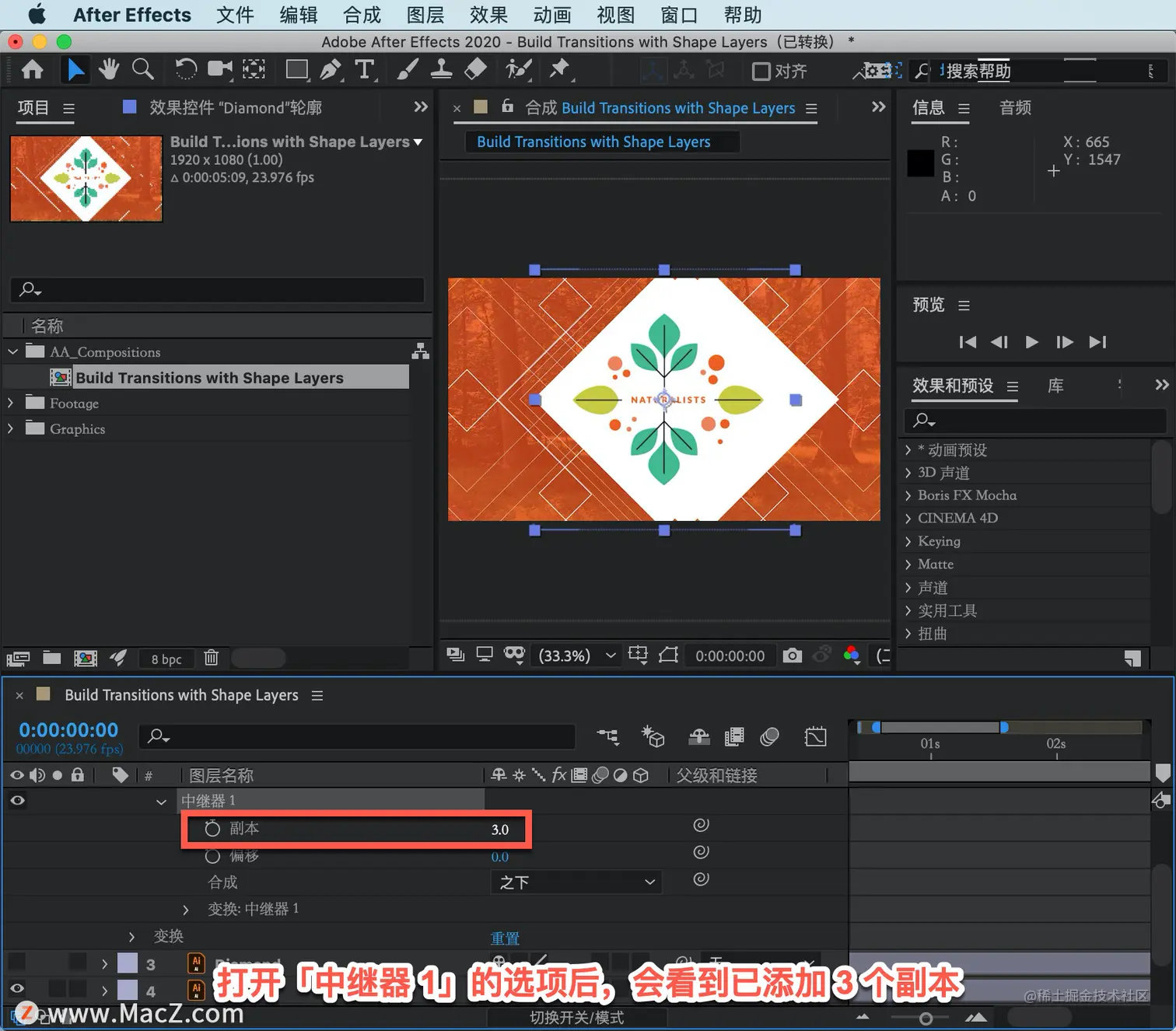Open magnification ratio (33.3%) dropdown
The image size is (1176, 1031).
pos(577,655)
